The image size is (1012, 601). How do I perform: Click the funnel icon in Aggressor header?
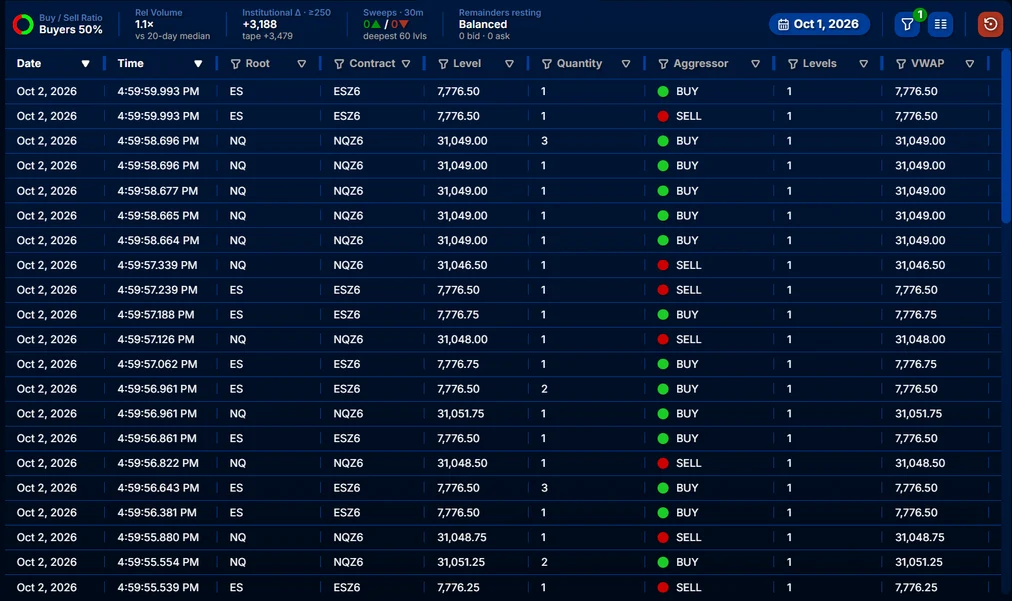click(x=663, y=64)
